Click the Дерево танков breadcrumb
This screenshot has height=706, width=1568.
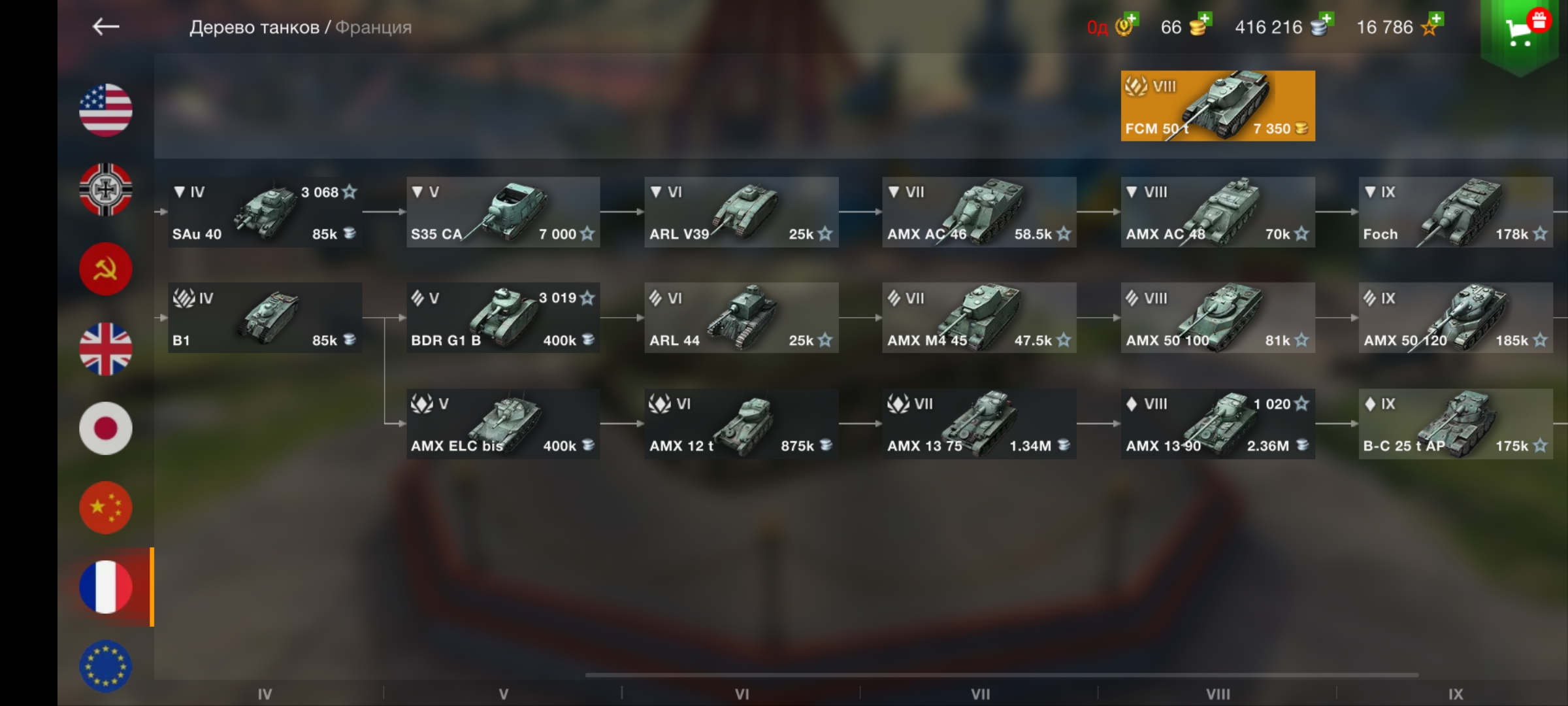(254, 27)
